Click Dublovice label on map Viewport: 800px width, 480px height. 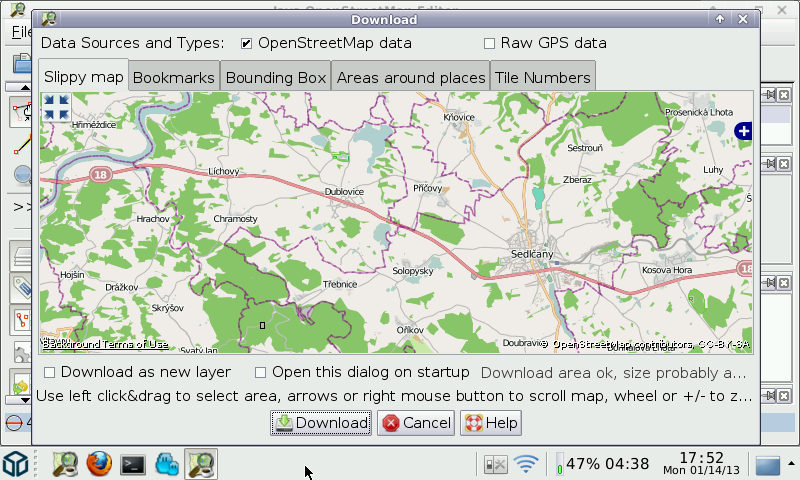(x=344, y=192)
